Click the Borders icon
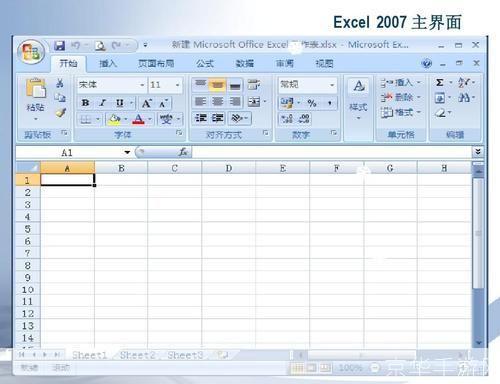This screenshot has width=500, height=384. (86, 119)
